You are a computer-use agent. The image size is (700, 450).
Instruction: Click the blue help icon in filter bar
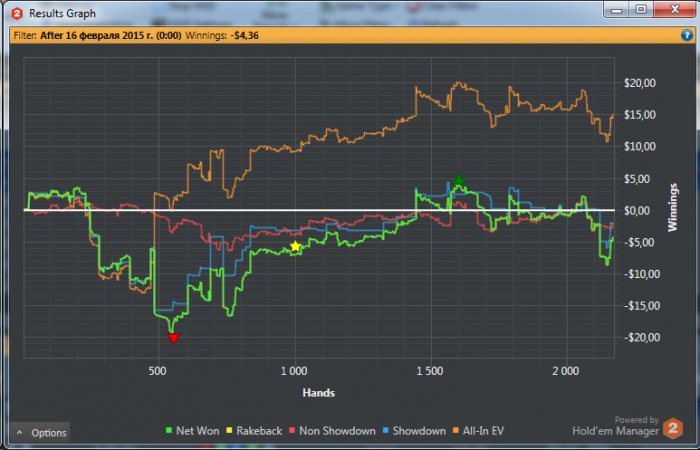pyautogui.click(x=687, y=35)
